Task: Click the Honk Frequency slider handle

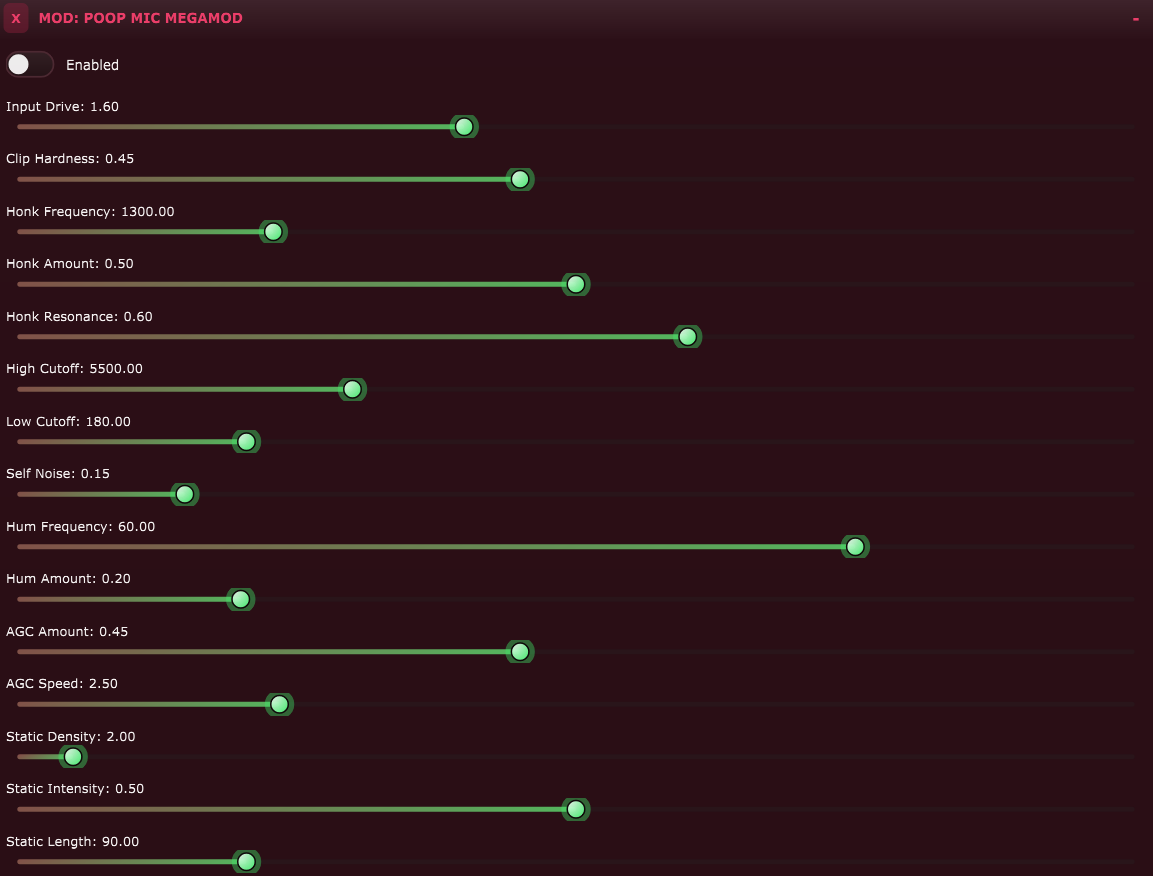Action: coord(273,232)
